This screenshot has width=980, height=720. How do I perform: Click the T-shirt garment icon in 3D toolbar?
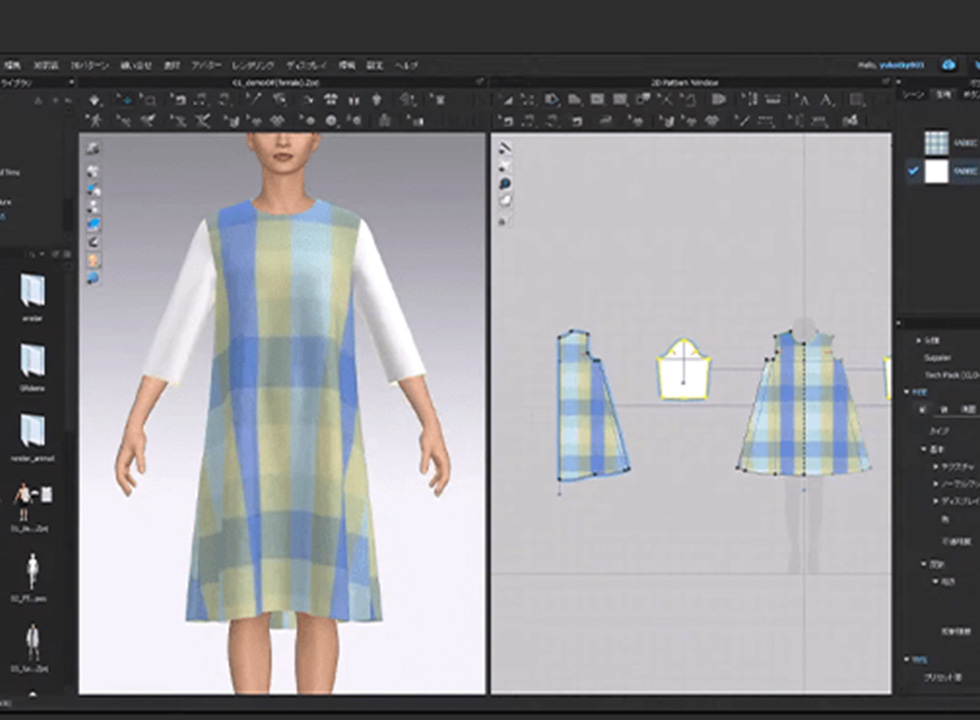[330, 100]
